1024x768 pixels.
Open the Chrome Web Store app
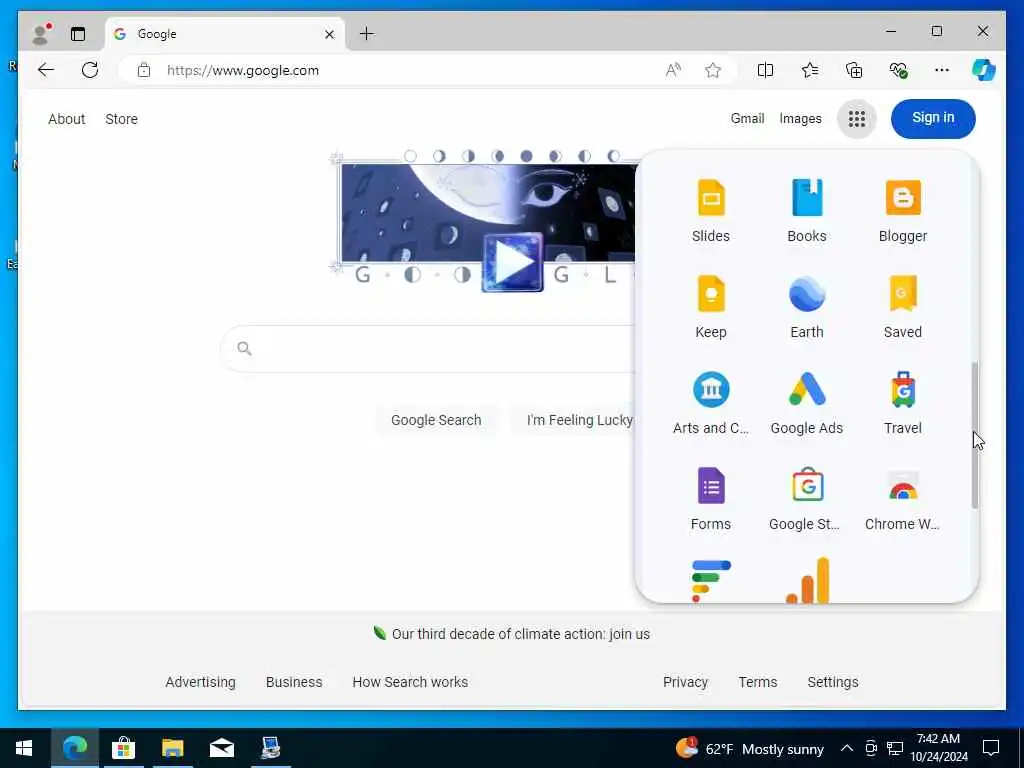903,498
